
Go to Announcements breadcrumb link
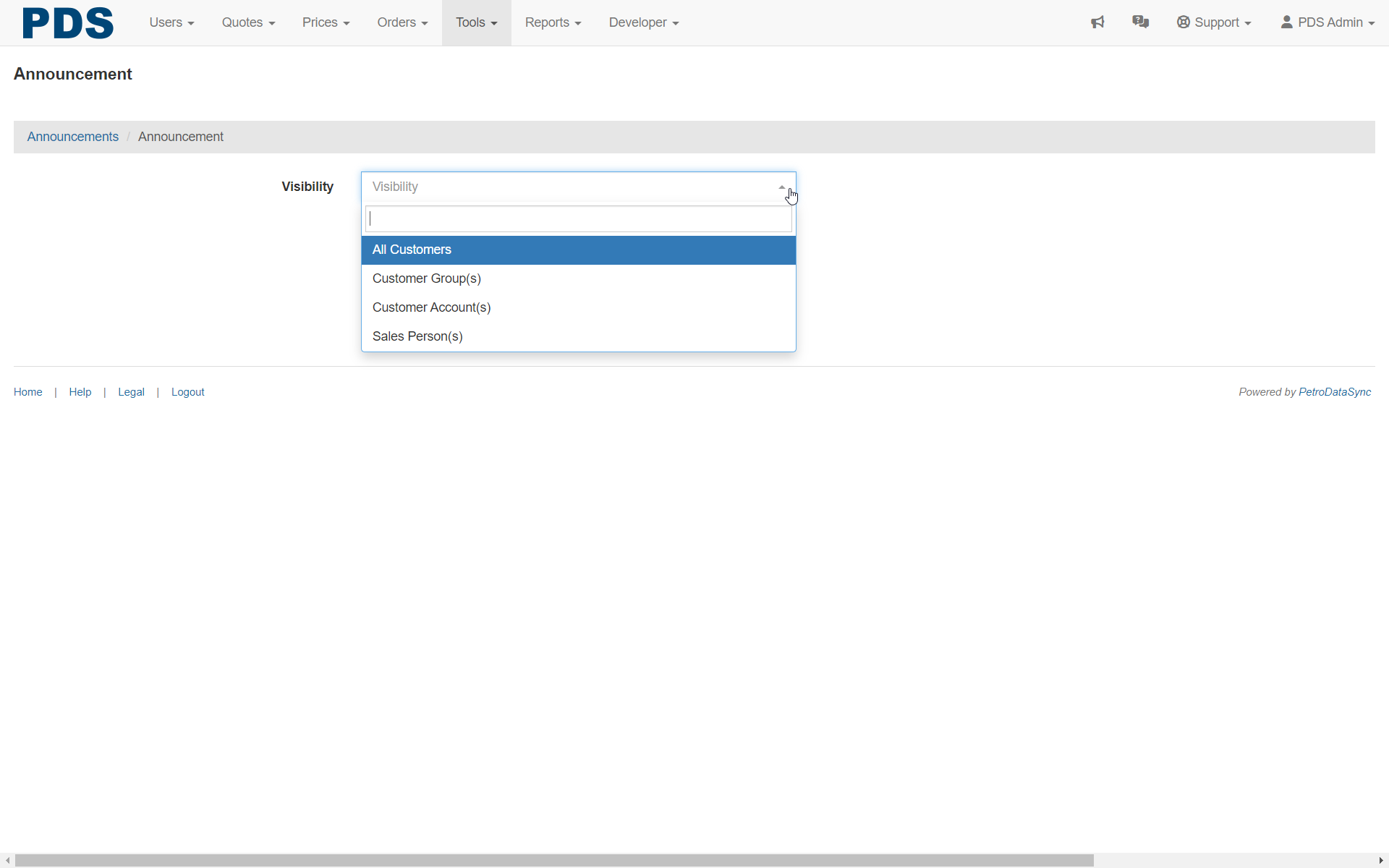click(x=72, y=137)
